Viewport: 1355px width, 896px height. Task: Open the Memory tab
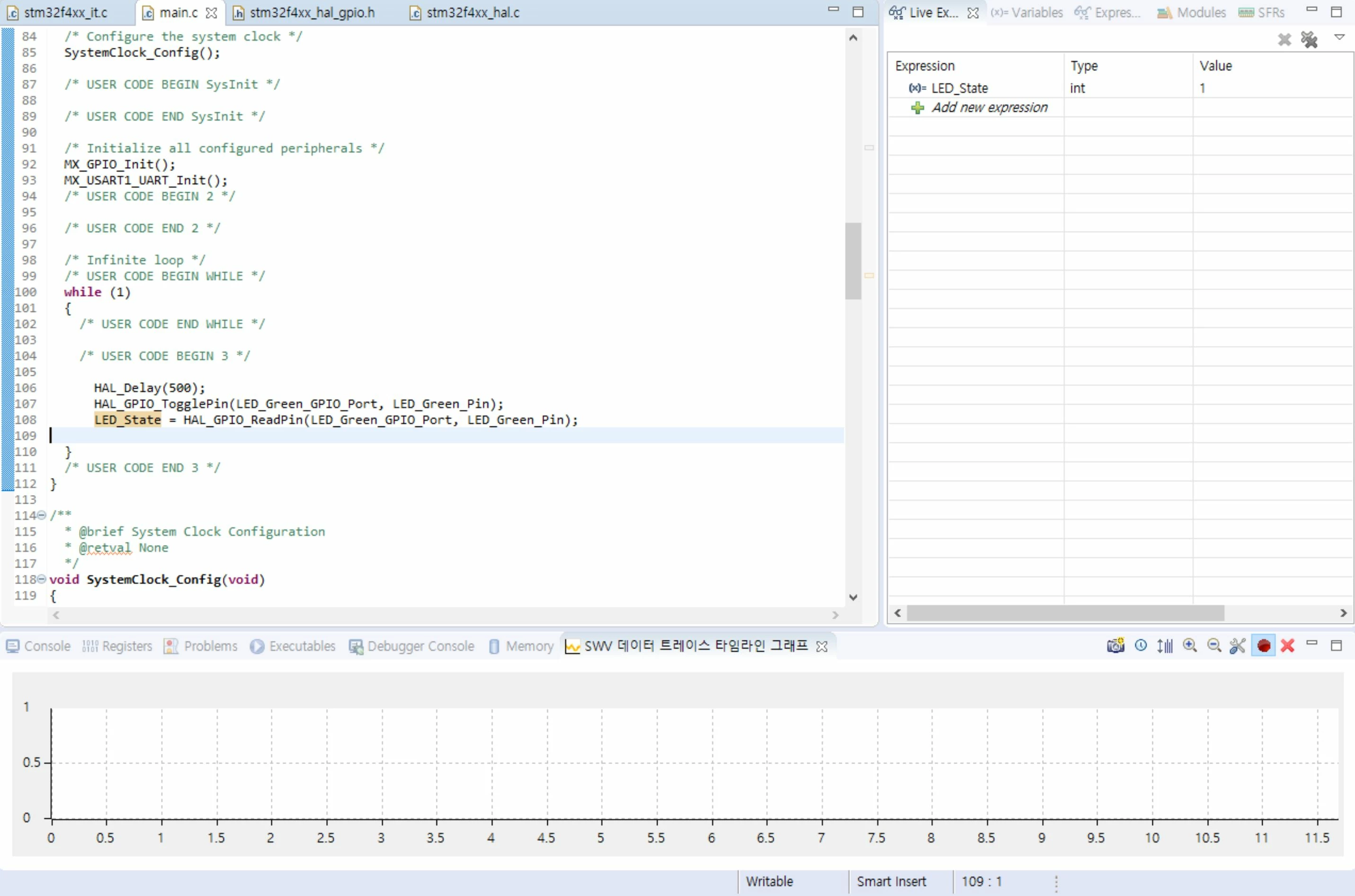[522, 646]
